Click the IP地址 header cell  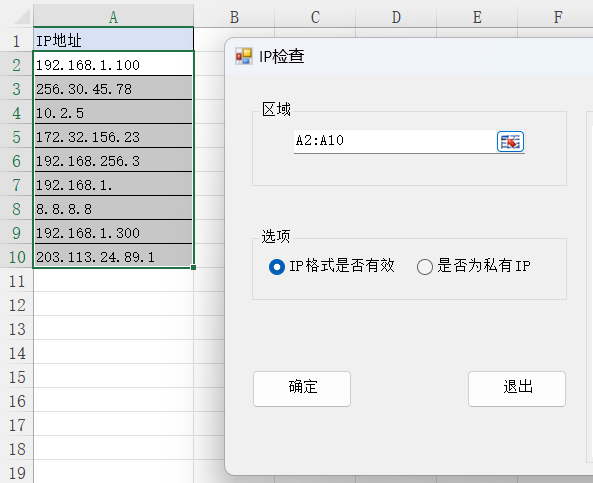point(113,40)
